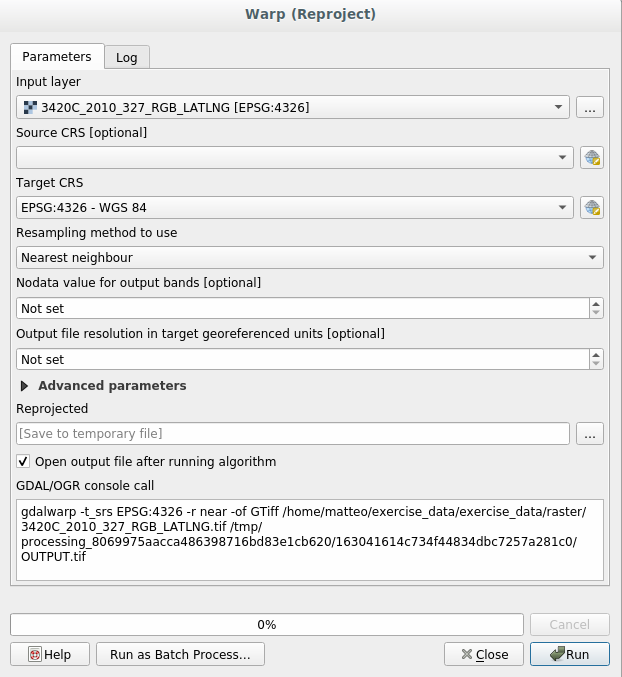Screen dimensions: 622x677
Task: Open the Source CRS combo box
Action: point(294,157)
